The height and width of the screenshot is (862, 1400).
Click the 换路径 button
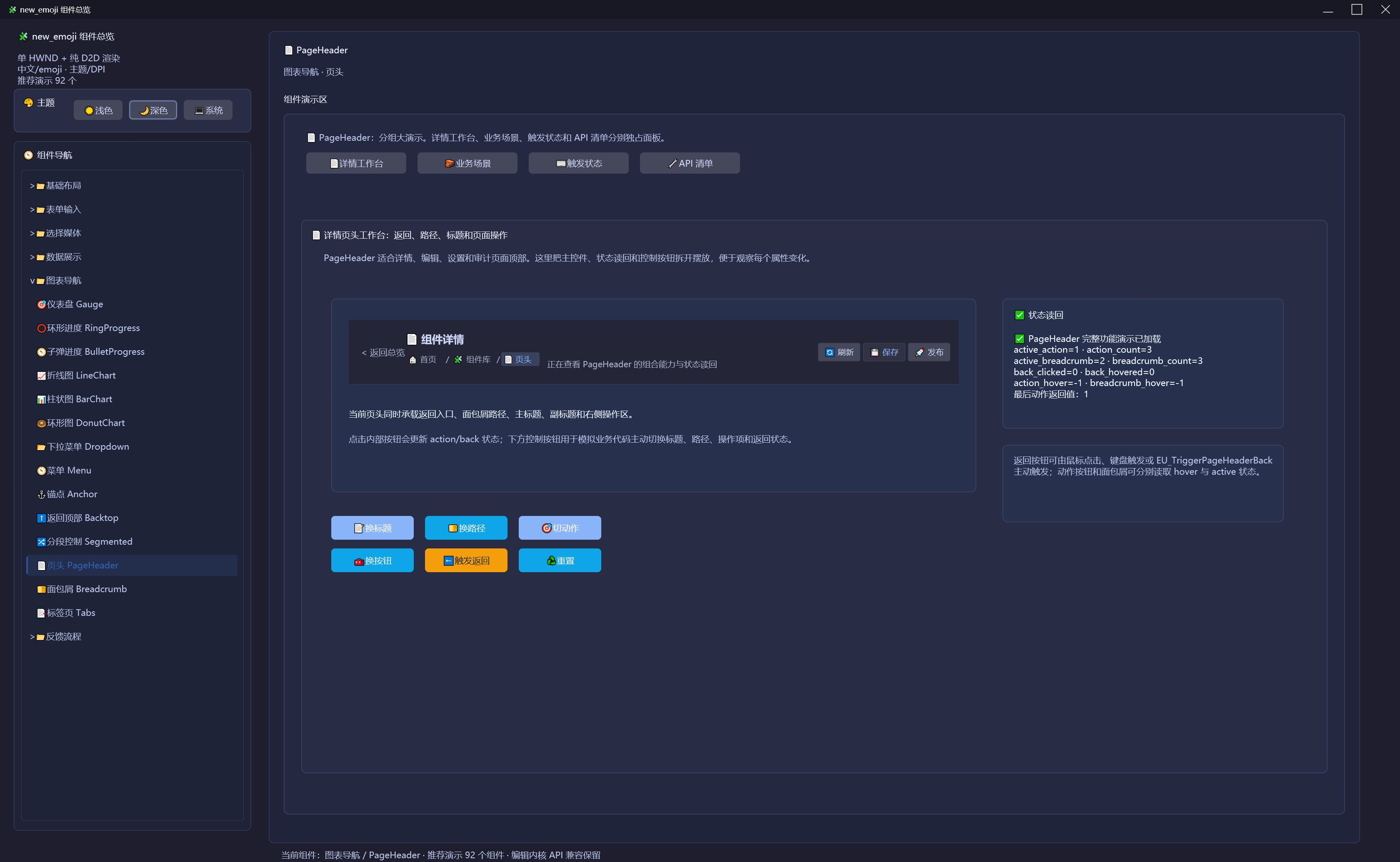tap(466, 528)
